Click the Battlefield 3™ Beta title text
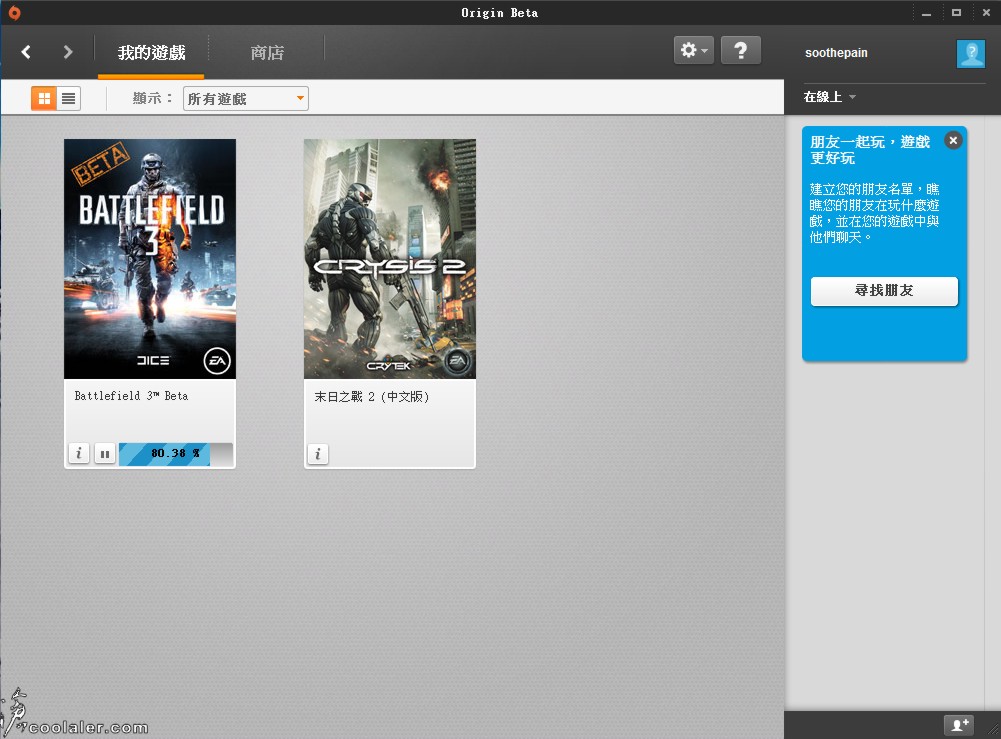The height and width of the screenshot is (739, 1001). pos(132,396)
